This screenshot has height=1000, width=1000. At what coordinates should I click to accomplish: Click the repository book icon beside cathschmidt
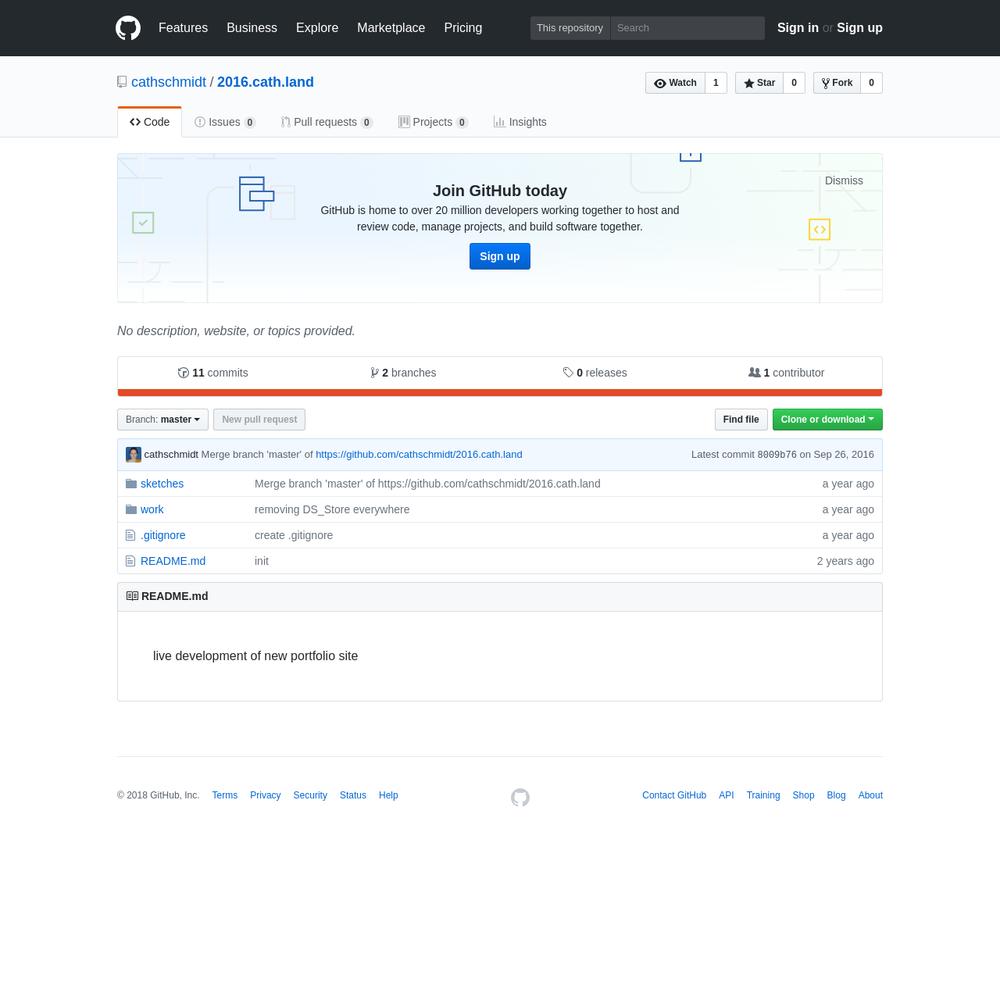(x=122, y=82)
